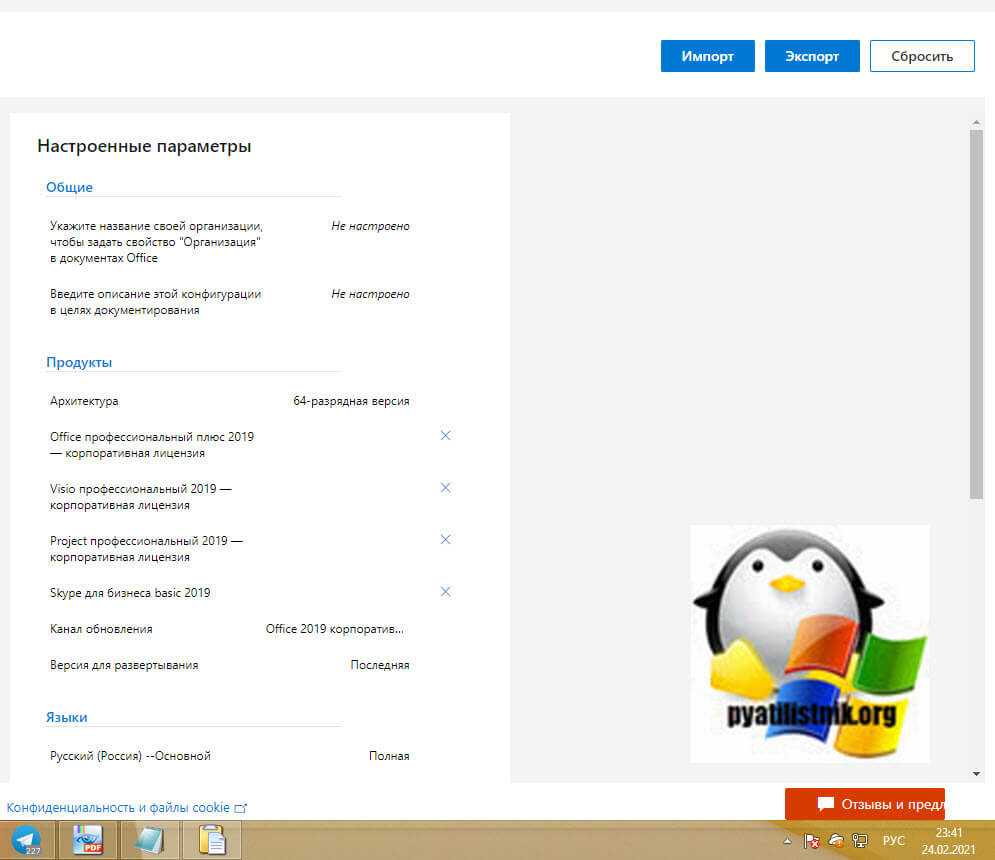Show hidden tray icons arrow

(x=787, y=841)
